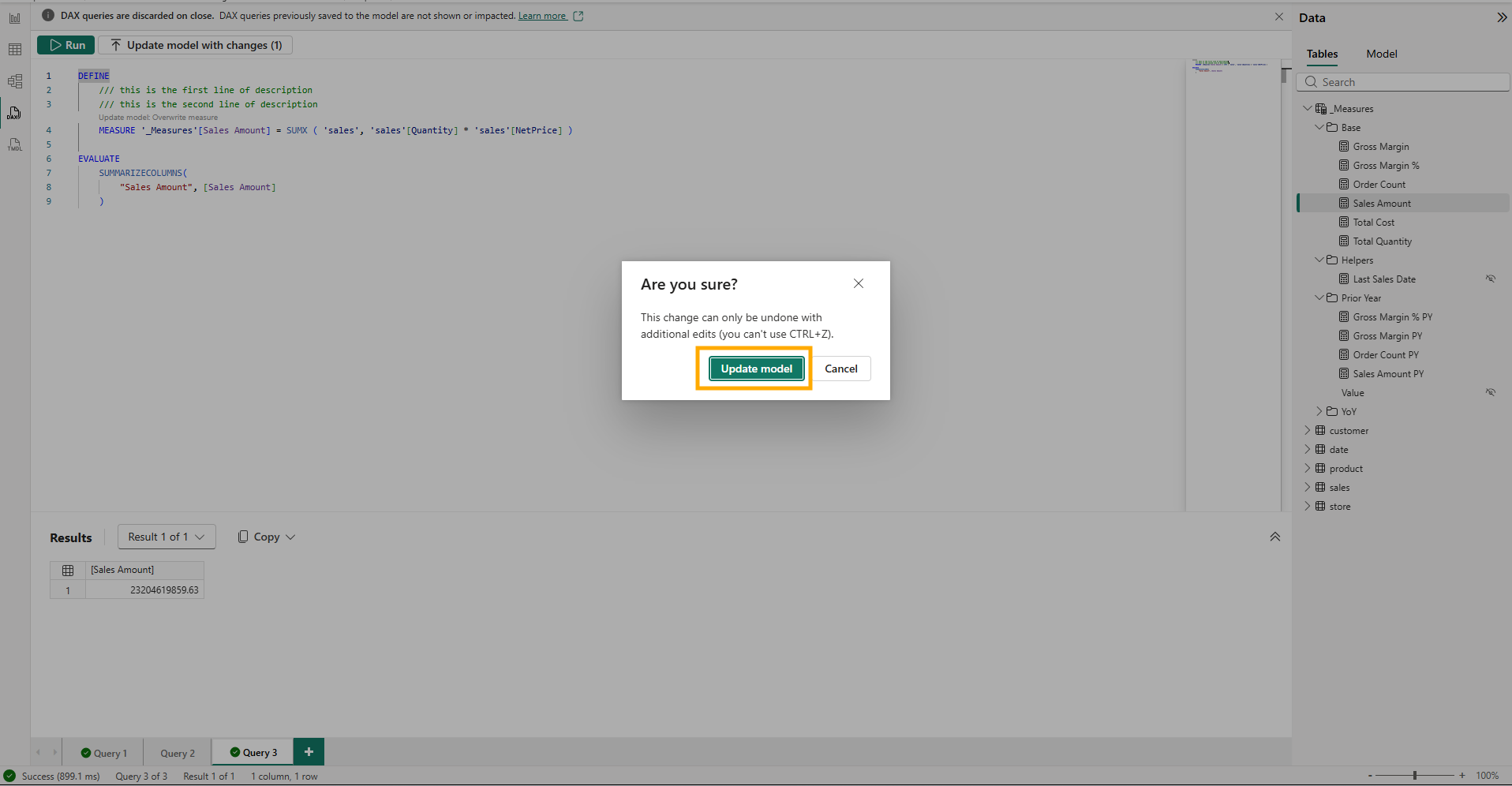Click the results grid table icon
The image size is (1512, 786).
[x=68, y=570]
